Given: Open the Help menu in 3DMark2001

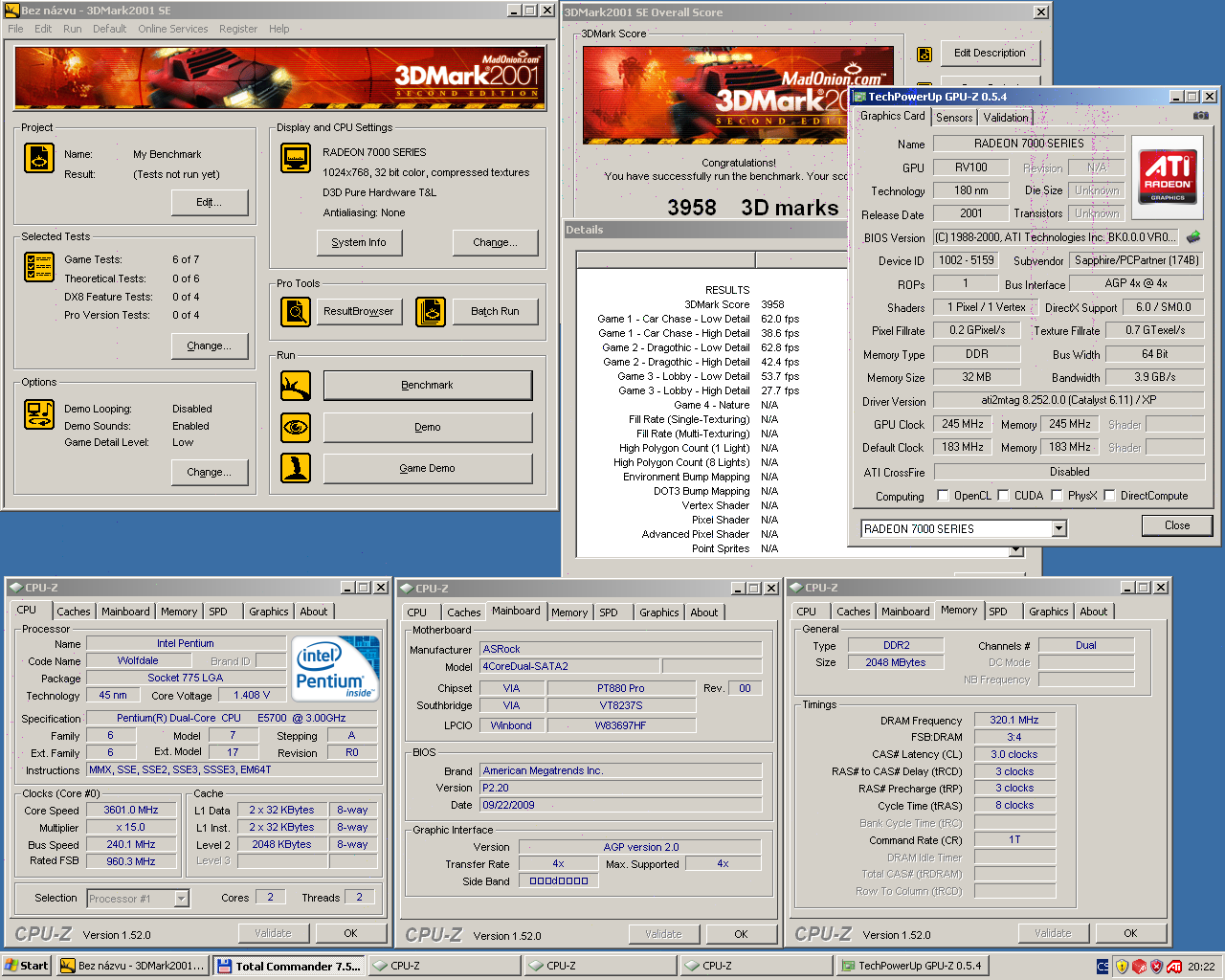Looking at the screenshot, I should pyautogui.click(x=278, y=29).
